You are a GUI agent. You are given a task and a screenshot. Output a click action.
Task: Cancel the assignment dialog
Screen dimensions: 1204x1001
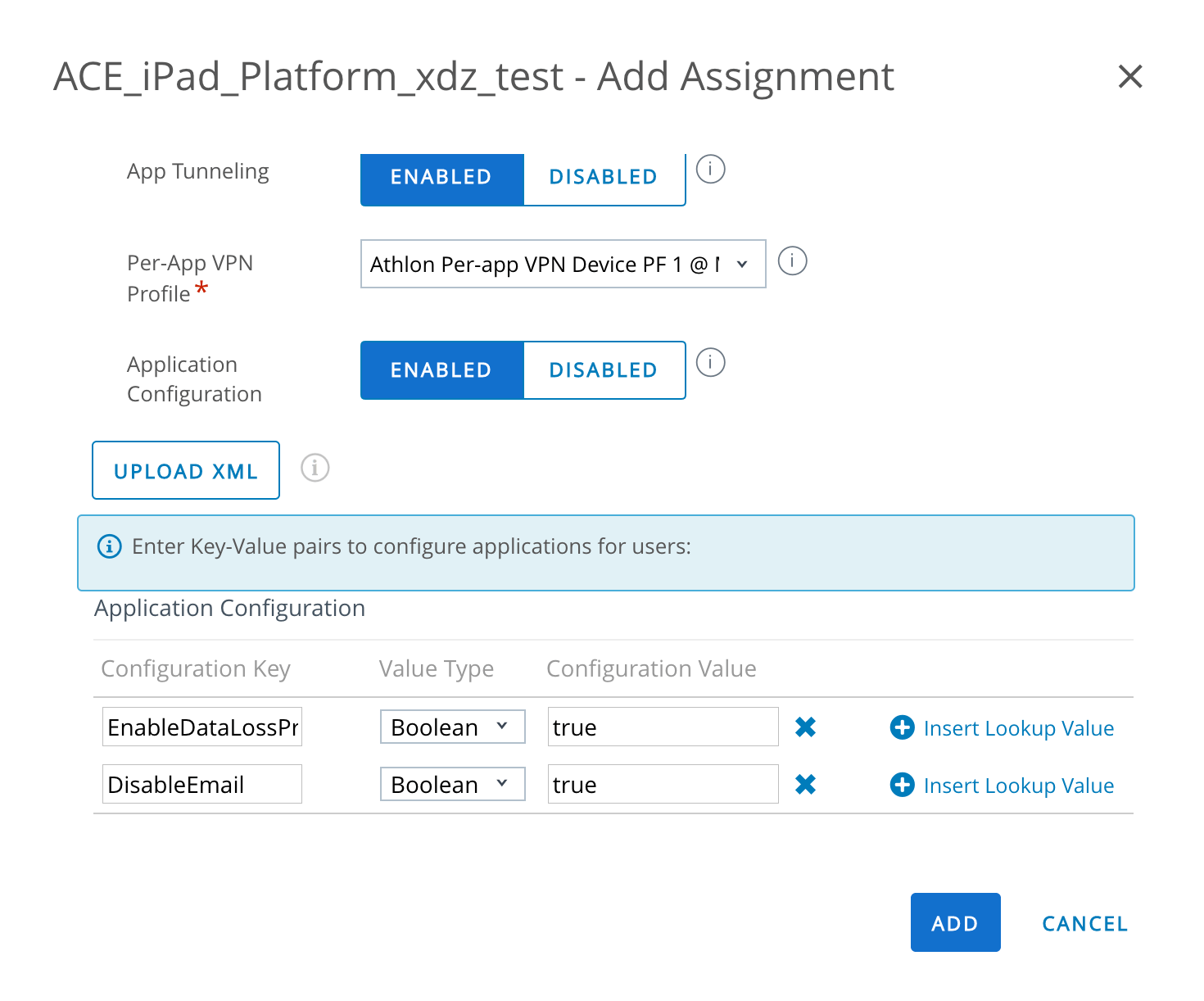(x=1084, y=923)
